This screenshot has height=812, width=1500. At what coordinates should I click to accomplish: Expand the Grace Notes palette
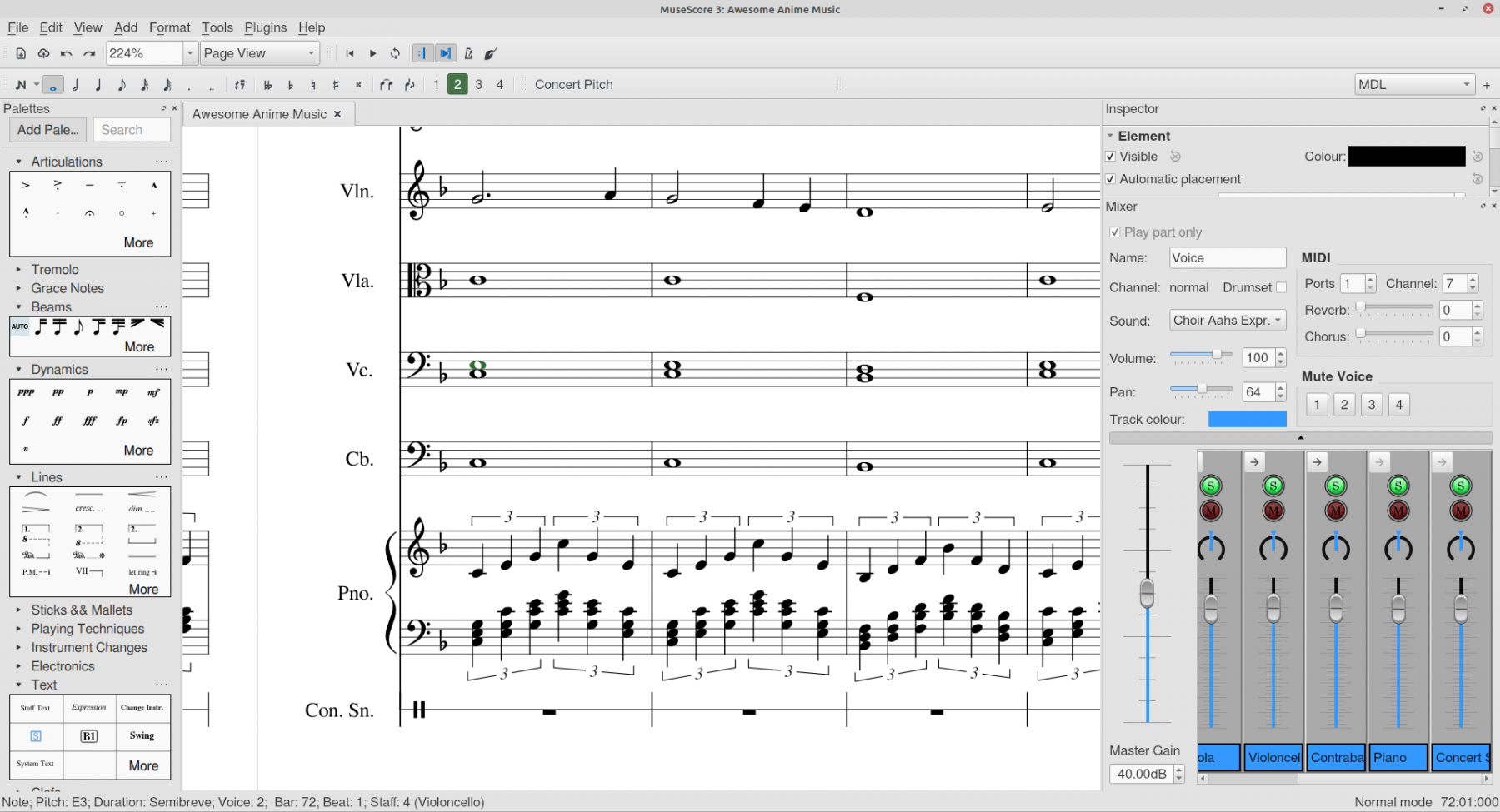coord(18,288)
